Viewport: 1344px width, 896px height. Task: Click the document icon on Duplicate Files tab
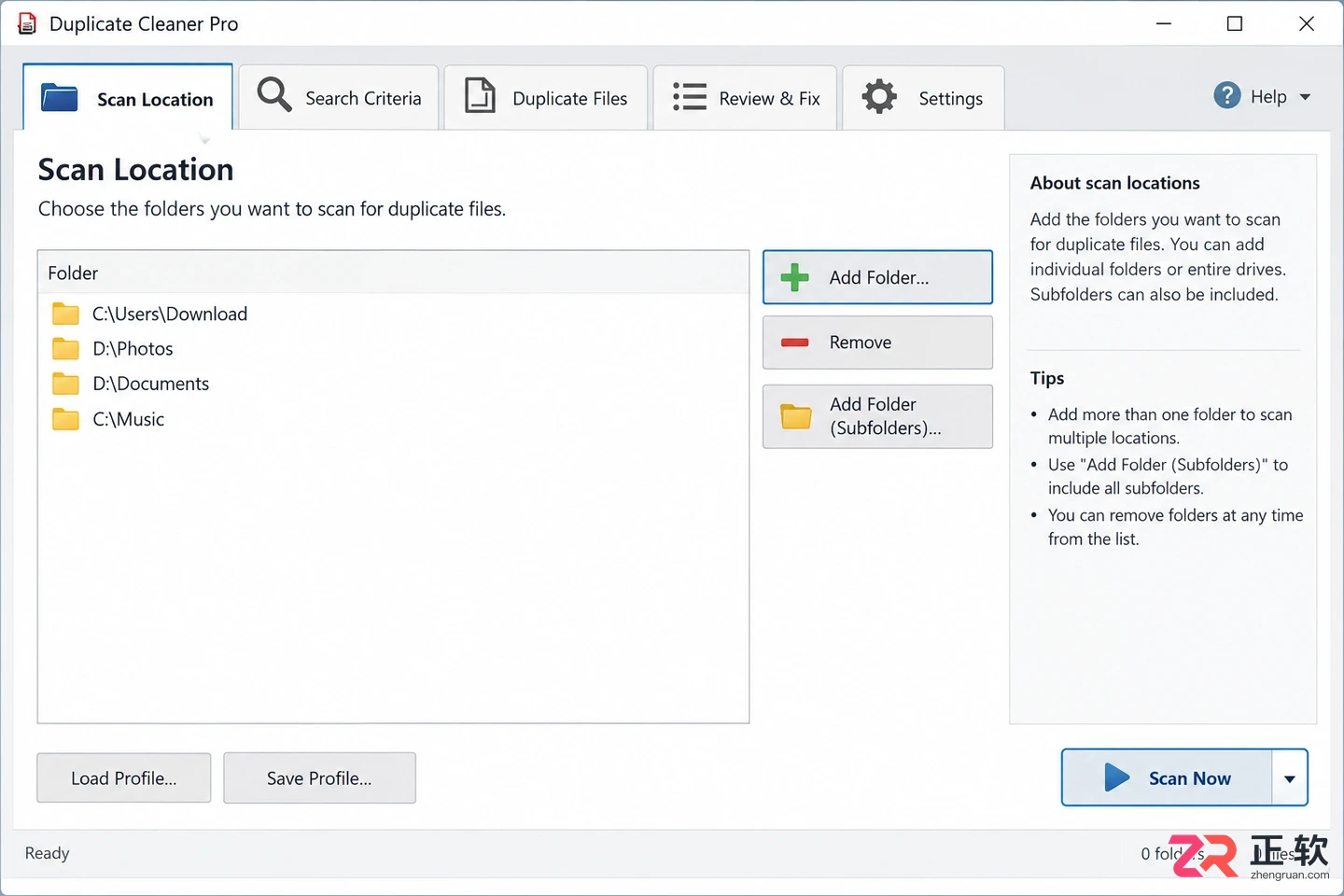point(480,96)
